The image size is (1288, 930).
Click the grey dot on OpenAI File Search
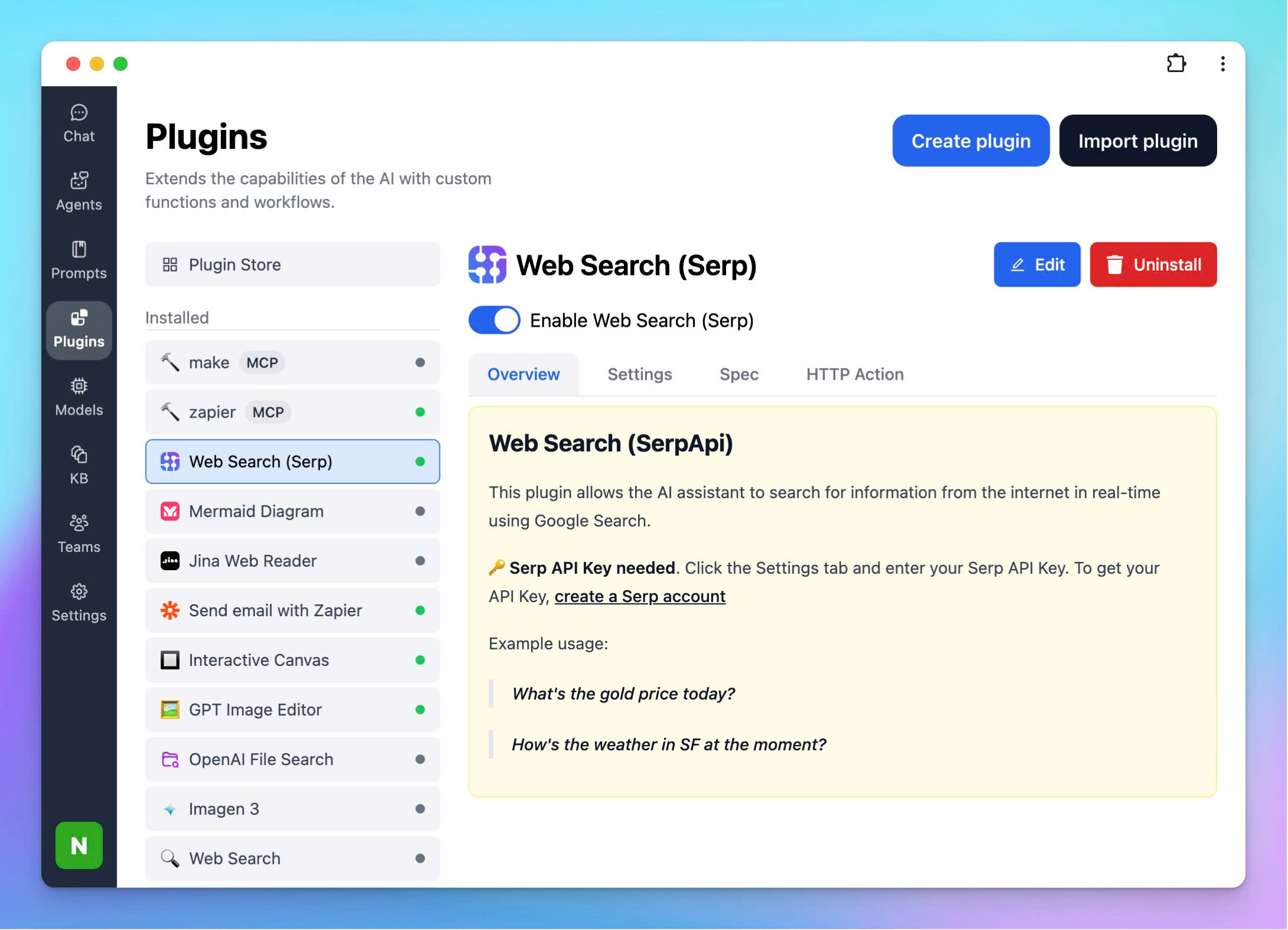(420, 759)
